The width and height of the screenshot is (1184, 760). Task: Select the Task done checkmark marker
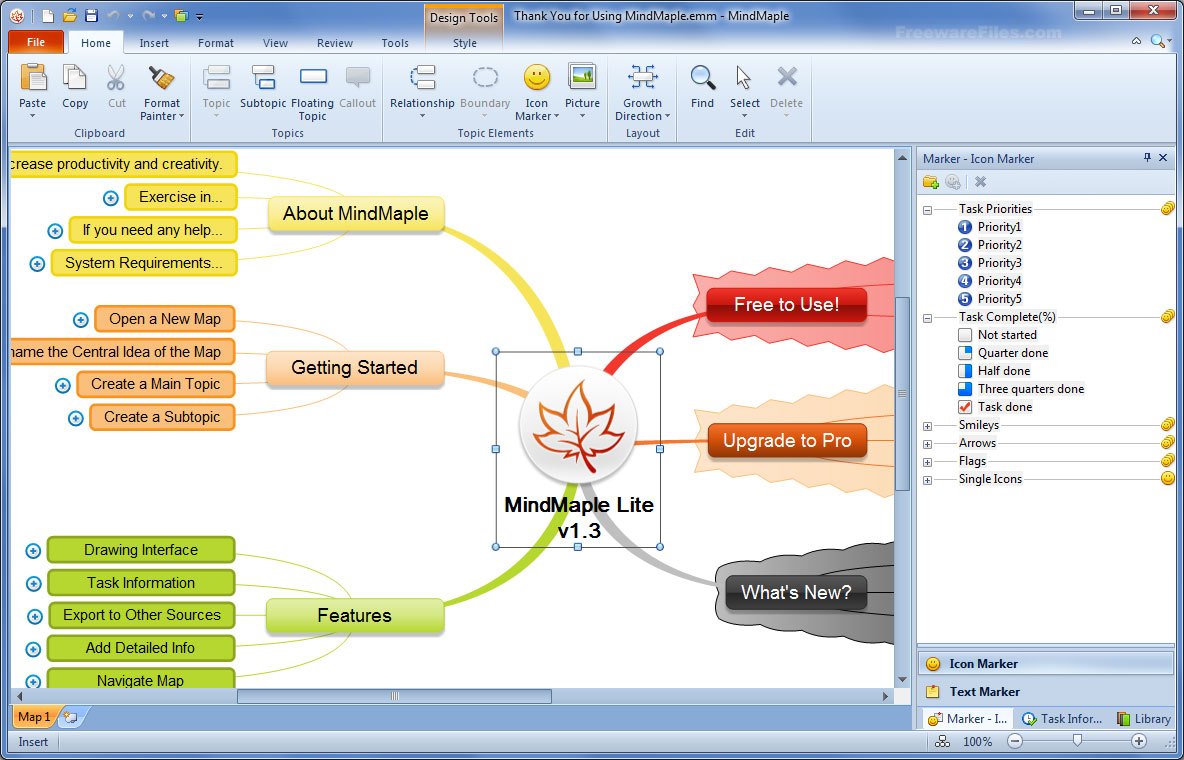pos(964,407)
